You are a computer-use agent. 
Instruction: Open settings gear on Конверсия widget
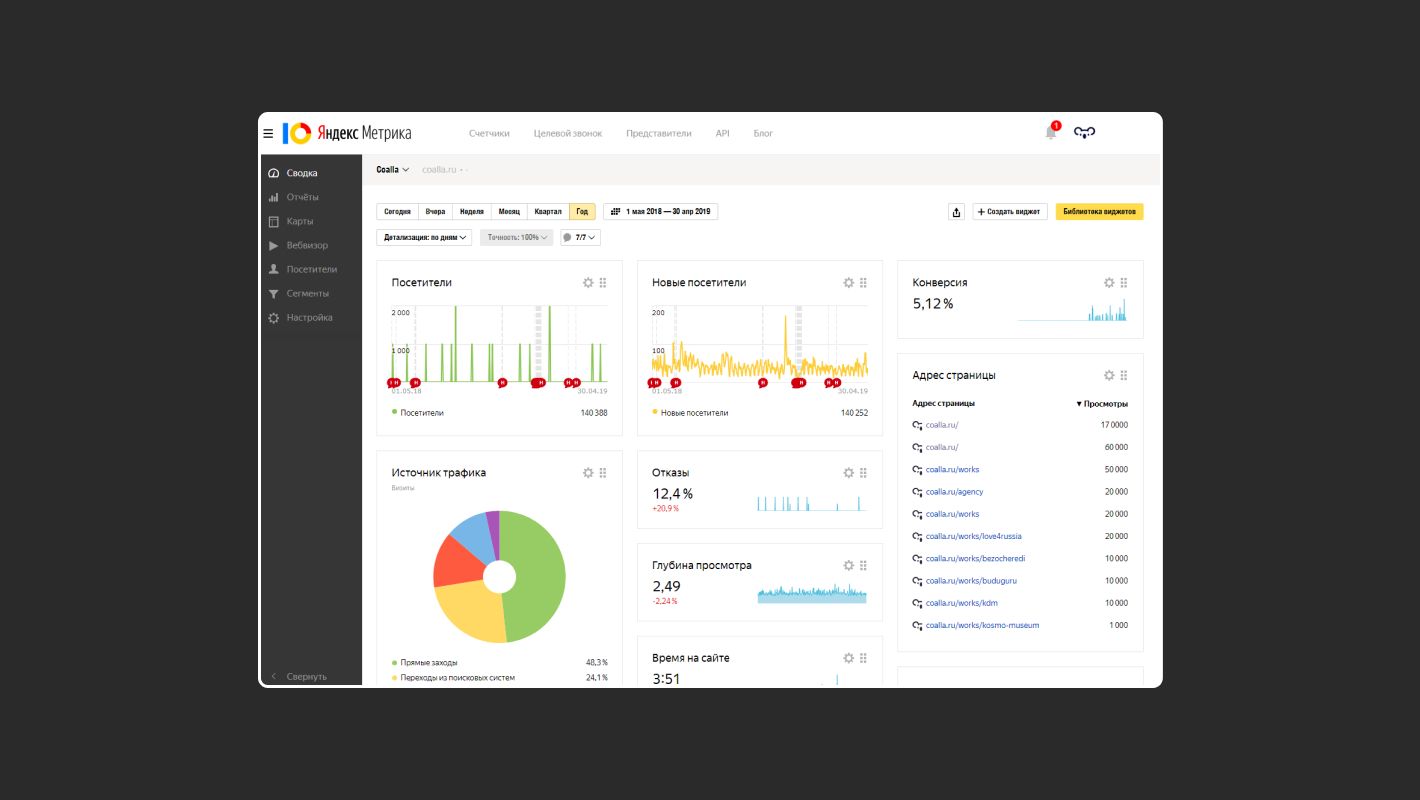pyautogui.click(x=1108, y=283)
